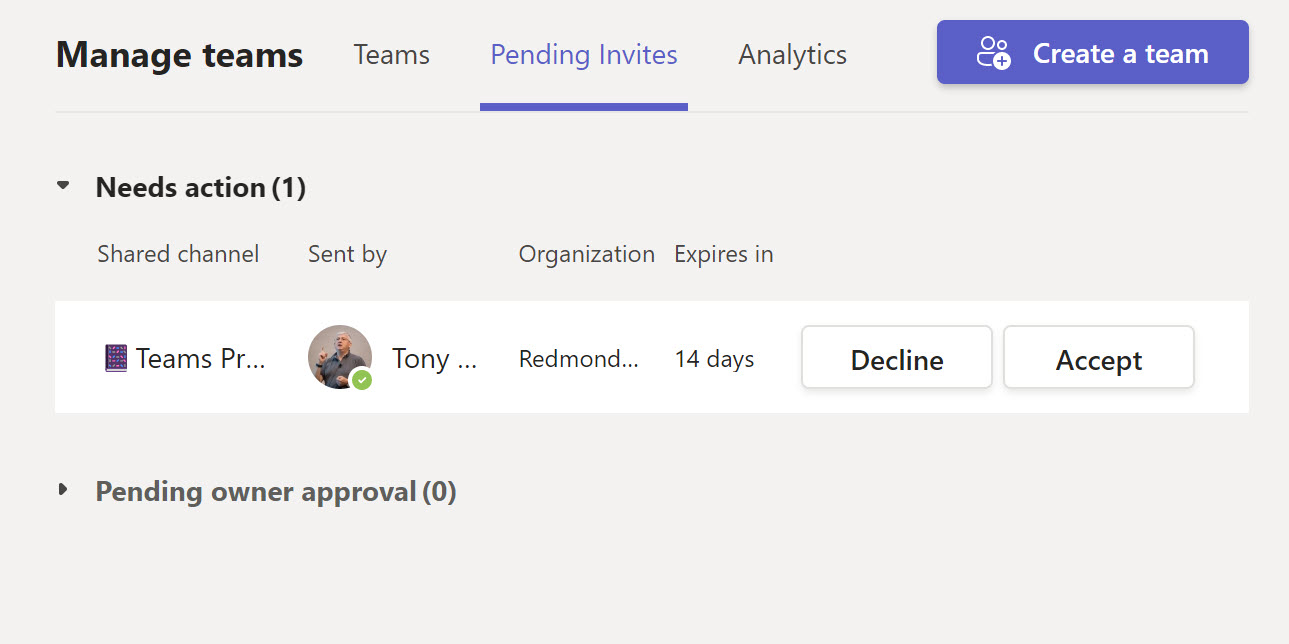1289x644 pixels.
Task: Accept the shared channel invite
Action: pyautogui.click(x=1097, y=357)
